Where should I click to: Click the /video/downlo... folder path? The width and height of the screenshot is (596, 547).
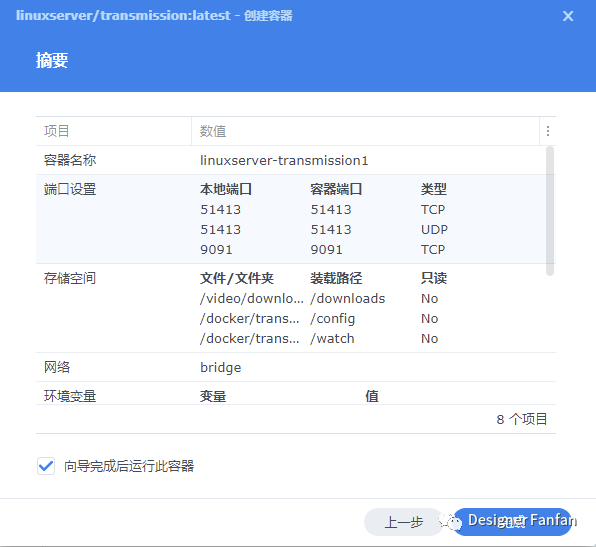[252, 298]
